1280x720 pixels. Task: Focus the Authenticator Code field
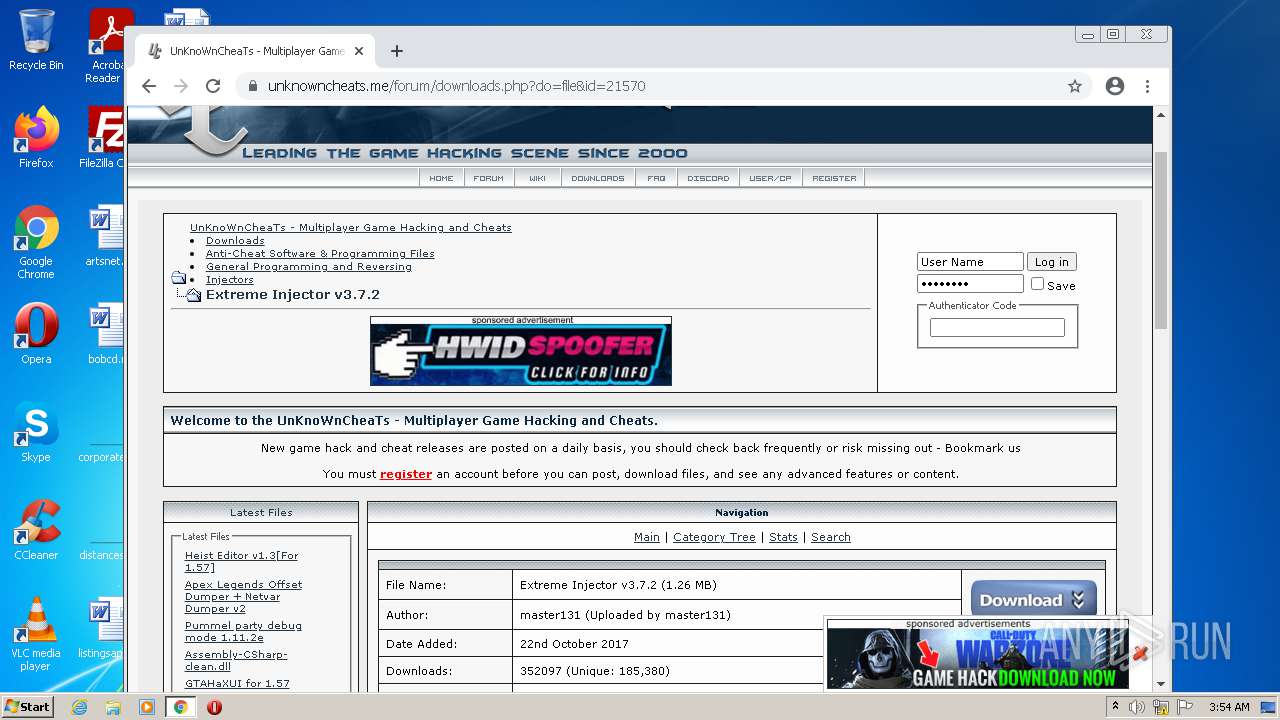pos(997,327)
